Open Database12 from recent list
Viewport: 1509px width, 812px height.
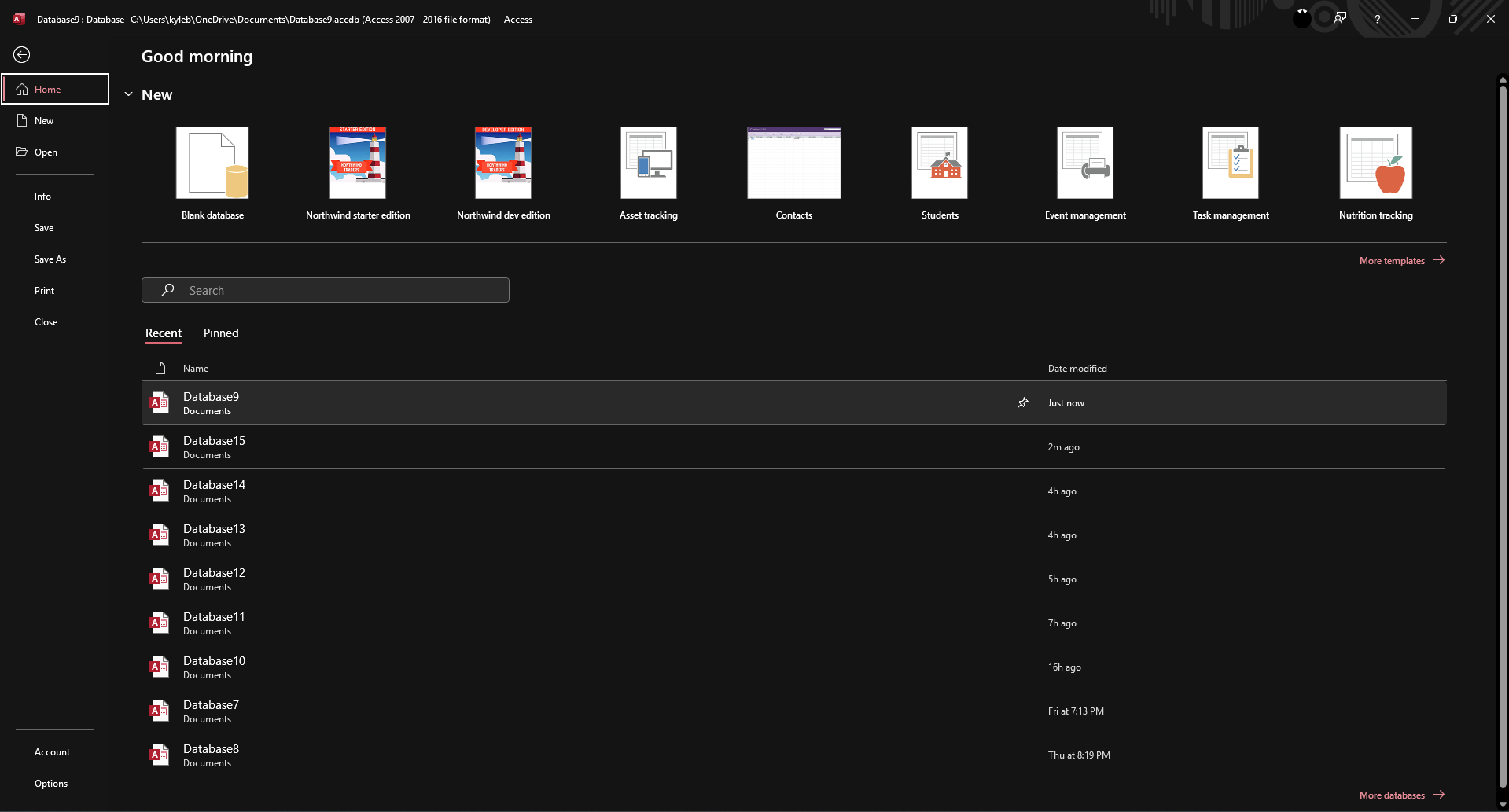pyautogui.click(x=794, y=579)
